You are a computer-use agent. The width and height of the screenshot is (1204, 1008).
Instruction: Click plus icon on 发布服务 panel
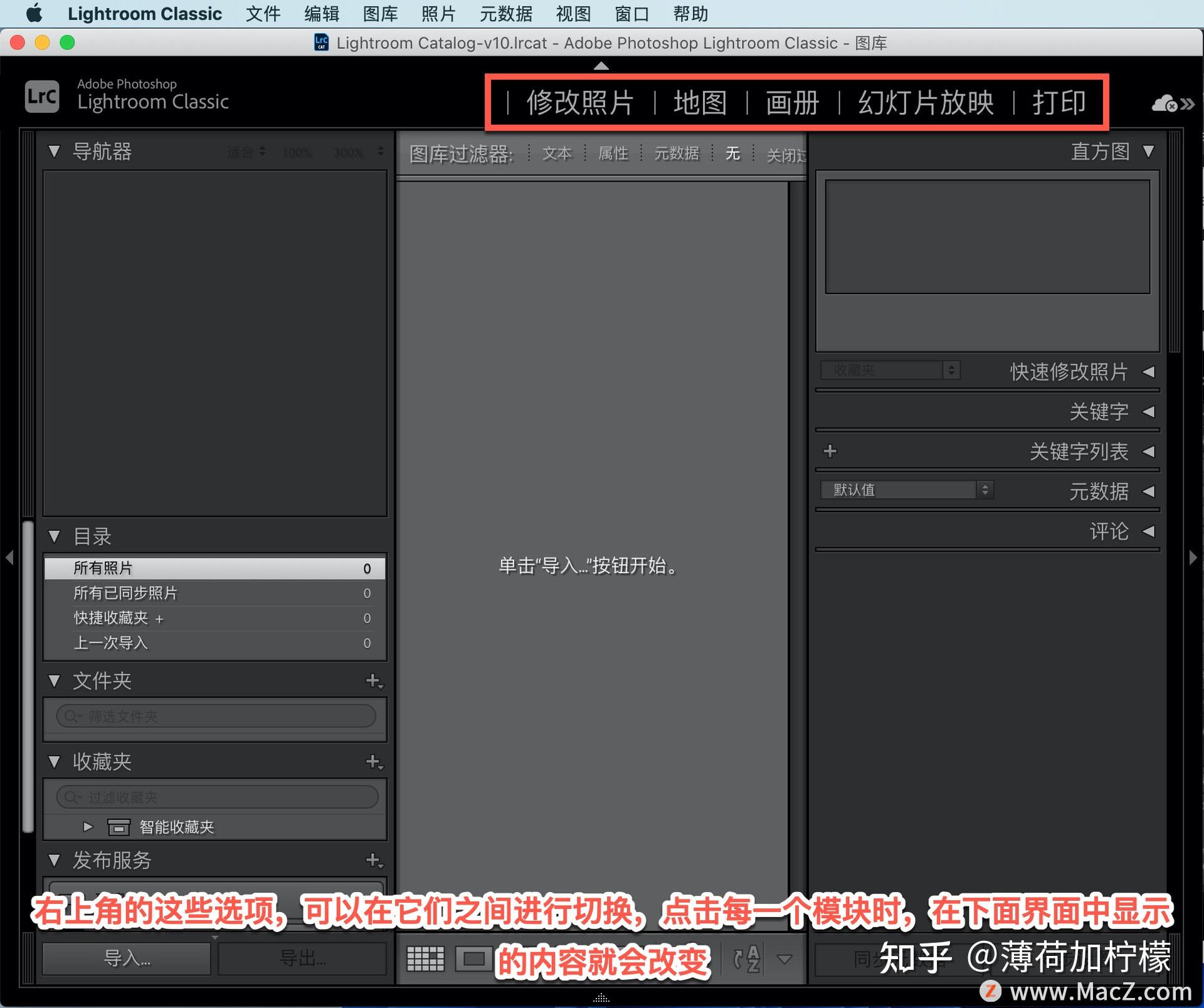374,860
